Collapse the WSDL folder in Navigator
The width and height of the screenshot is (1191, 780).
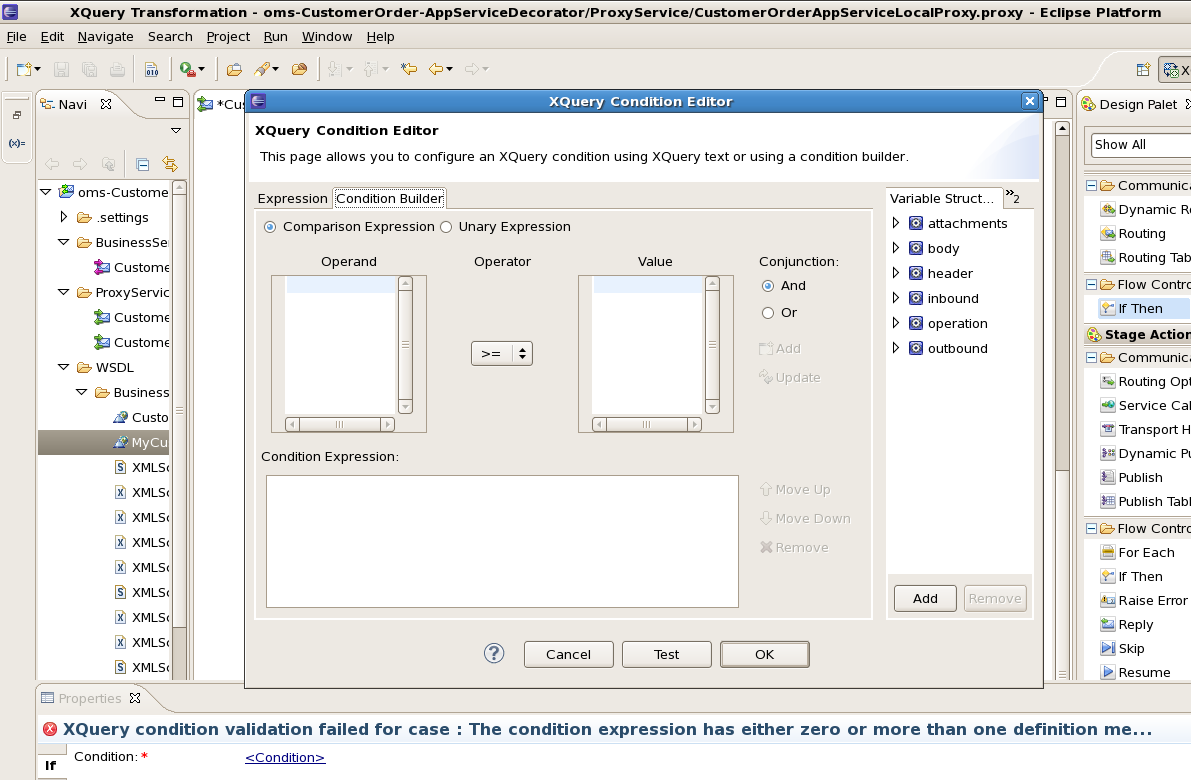pyautogui.click(x=64, y=367)
